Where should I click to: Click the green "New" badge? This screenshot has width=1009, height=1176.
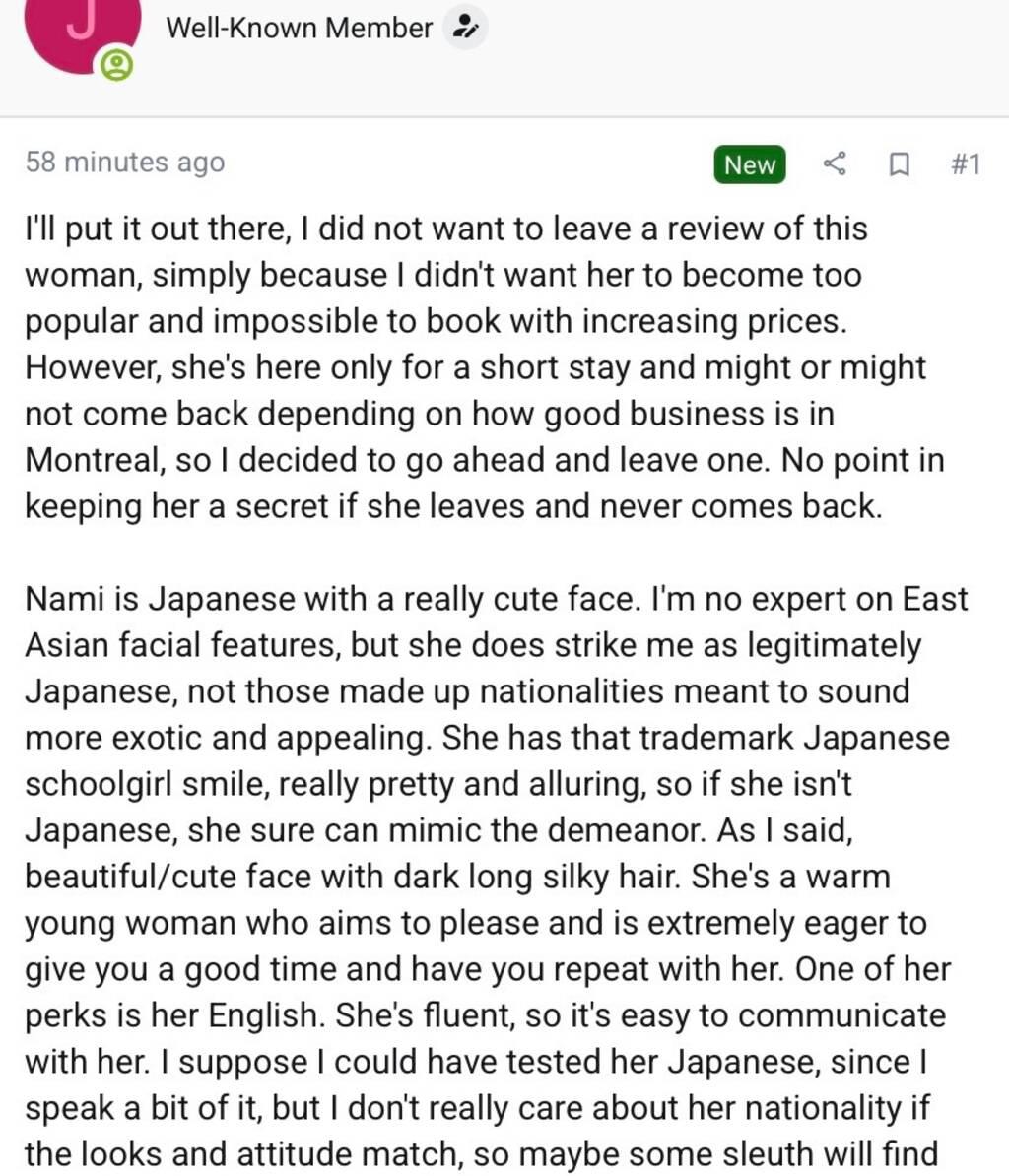[749, 164]
